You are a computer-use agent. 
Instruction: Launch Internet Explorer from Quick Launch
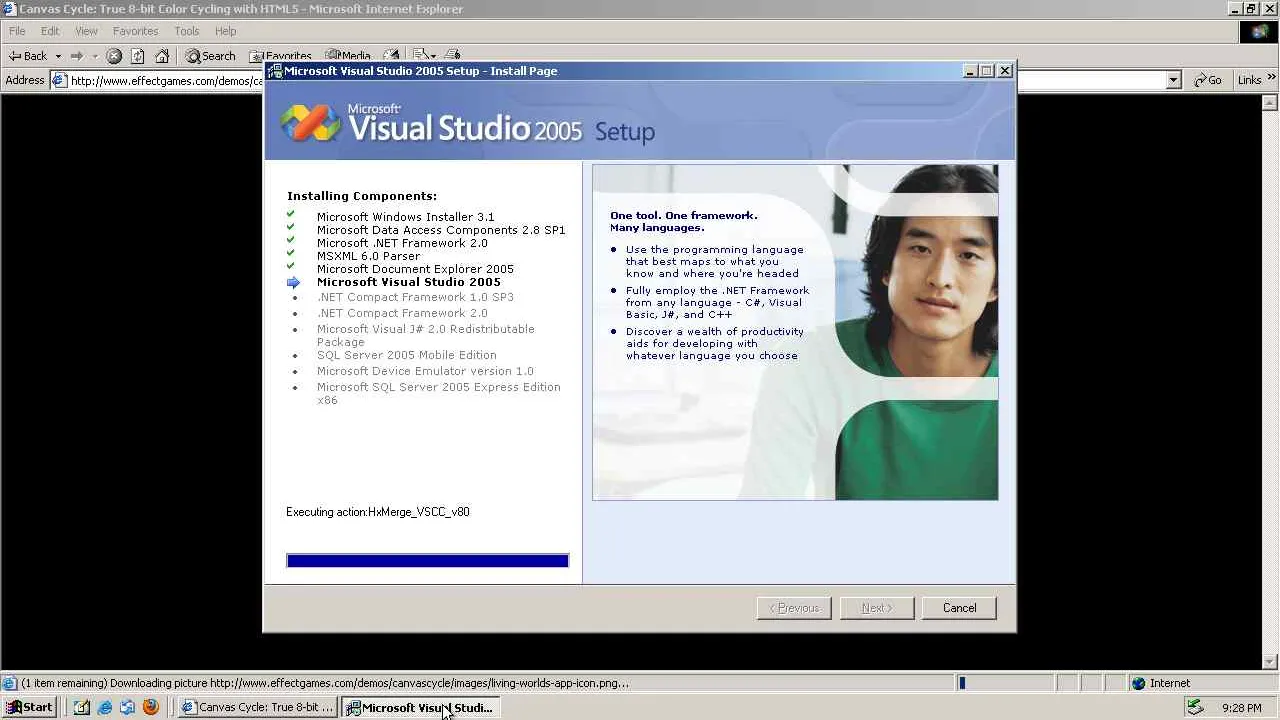tap(104, 707)
